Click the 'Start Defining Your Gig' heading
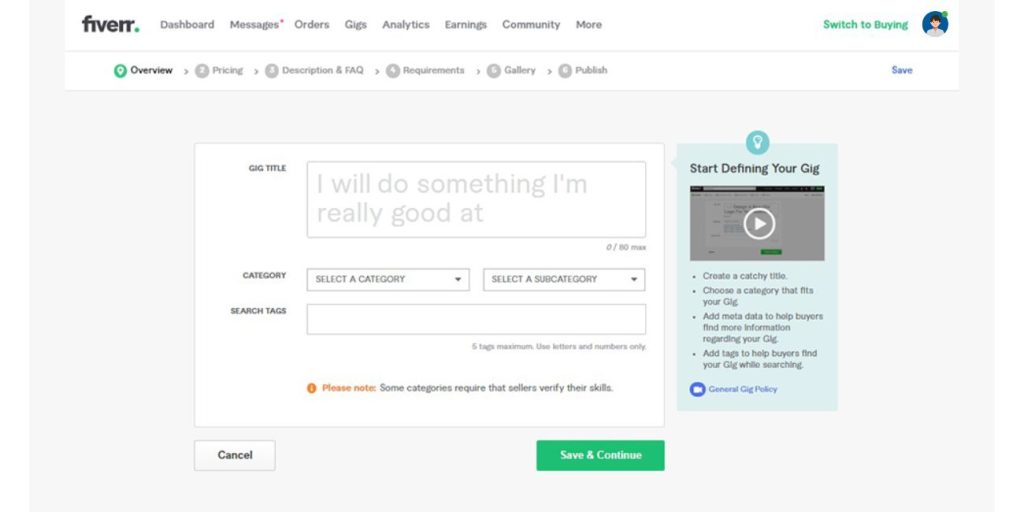The width and height of the screenshot is (1024, 512). (x=754, y=168)
